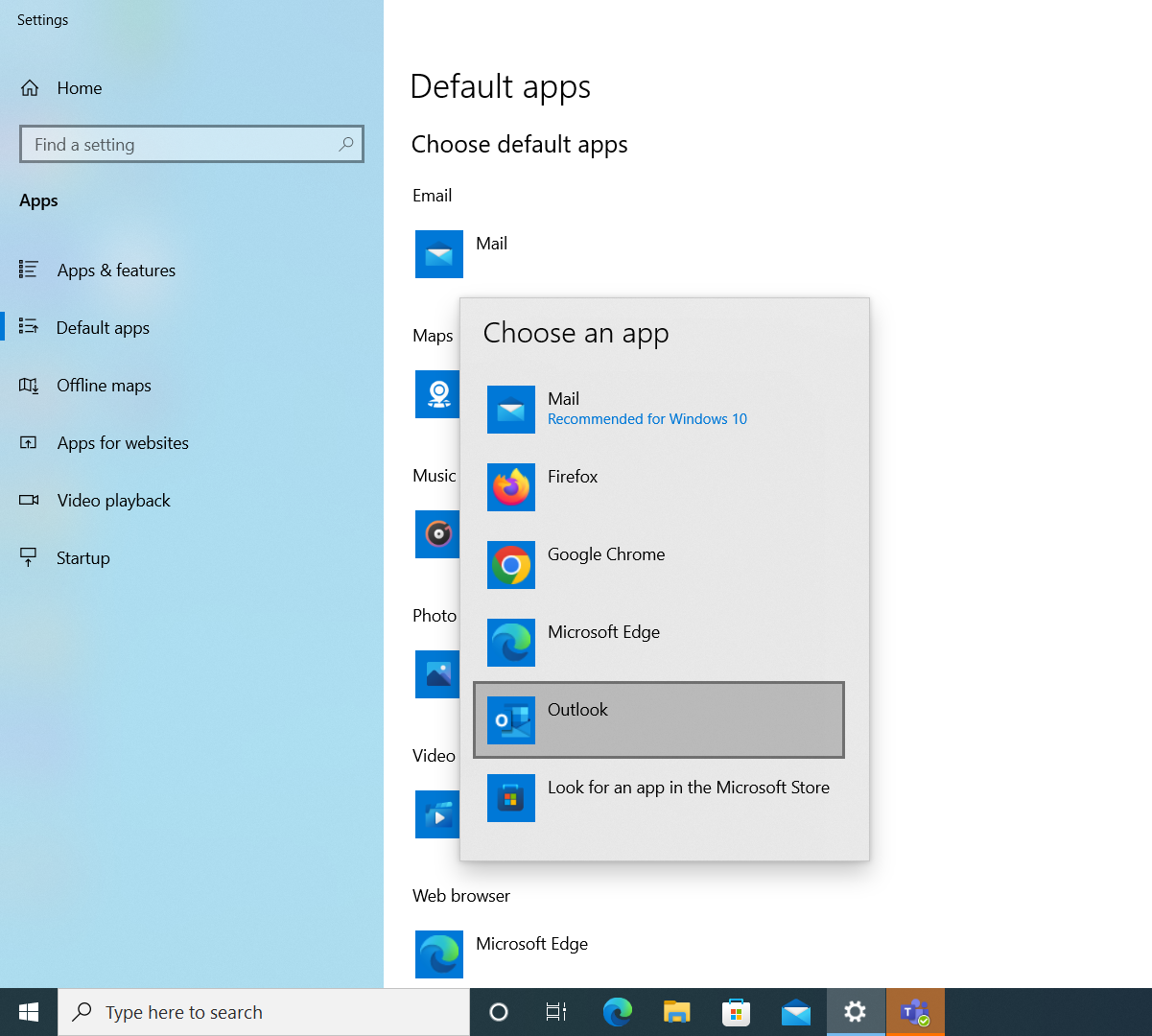Click the Startup monitor icon
The width and height of the screenshot is (1152, 1036).
(x=29, y=557)
